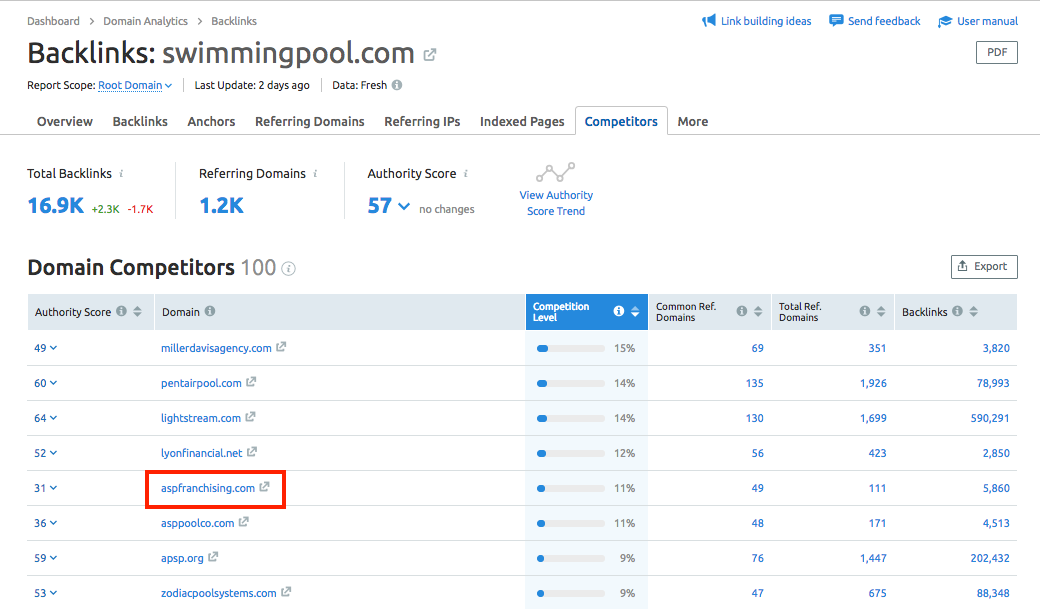Open external link icon for millerdavisagency.com
This screenshot has height=609, width=1040.
click(x=281, y=347)
